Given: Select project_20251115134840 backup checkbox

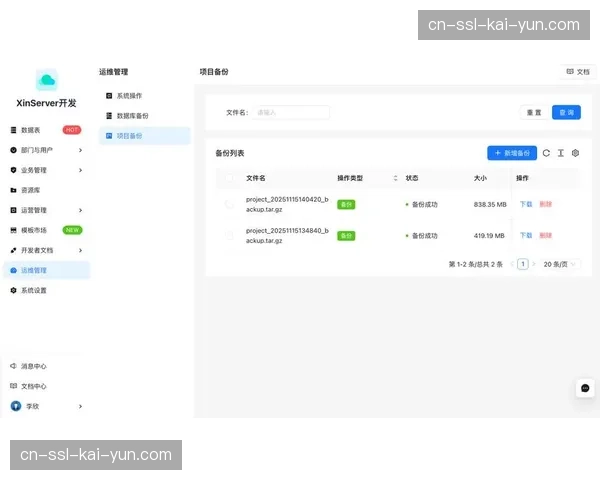Looking at the screenshot, I should [x=229, y=235].
